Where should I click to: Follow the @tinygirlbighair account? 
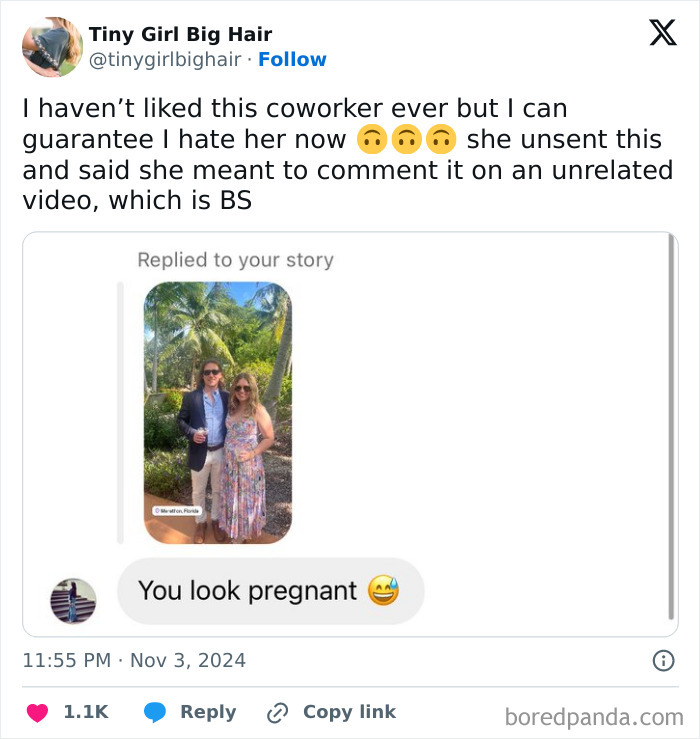tap(292, 60)
